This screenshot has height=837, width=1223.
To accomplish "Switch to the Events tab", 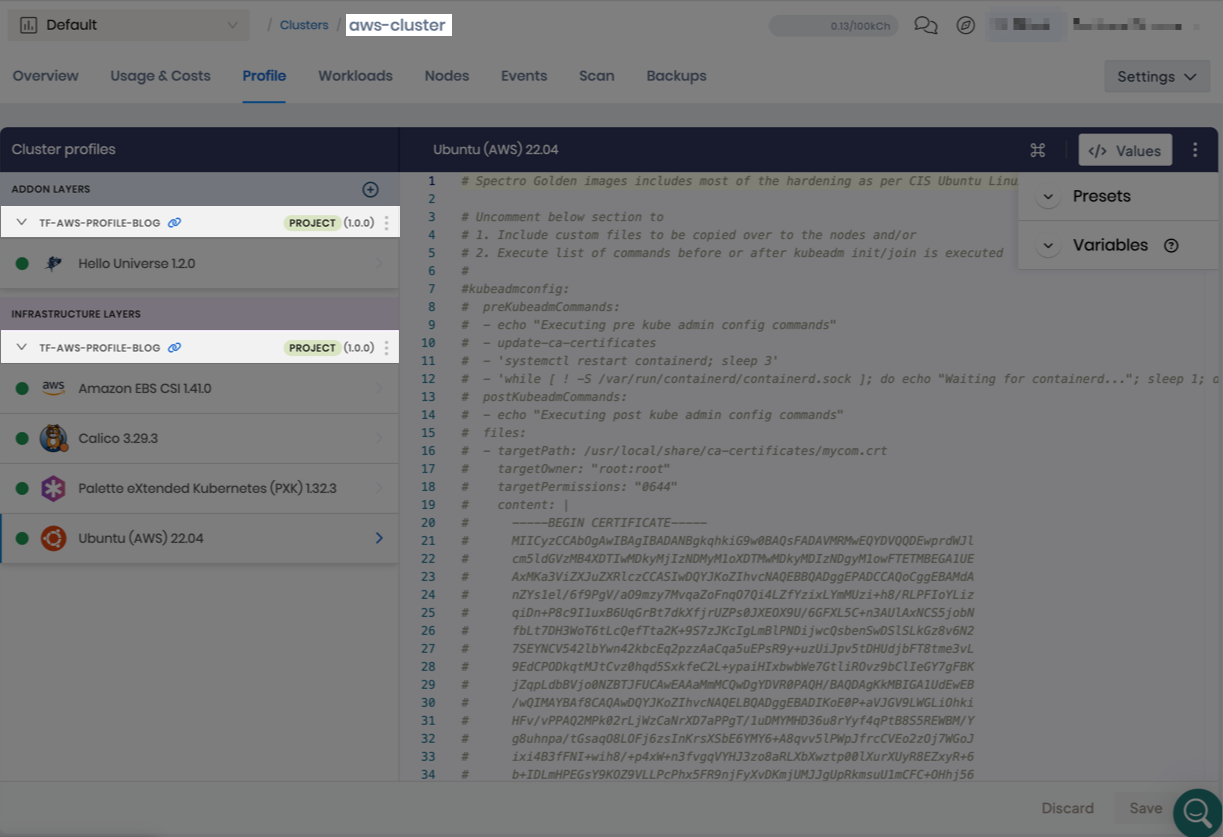I will pyautogui.click(x=524, y=76).
